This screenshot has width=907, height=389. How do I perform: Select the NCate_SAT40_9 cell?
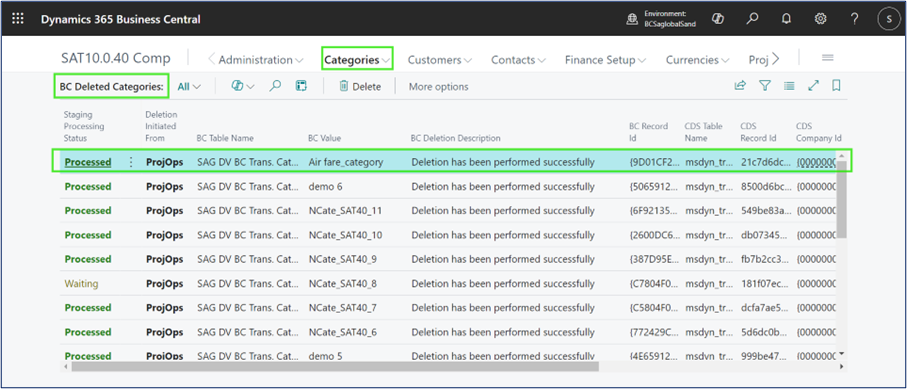point(342,259)
